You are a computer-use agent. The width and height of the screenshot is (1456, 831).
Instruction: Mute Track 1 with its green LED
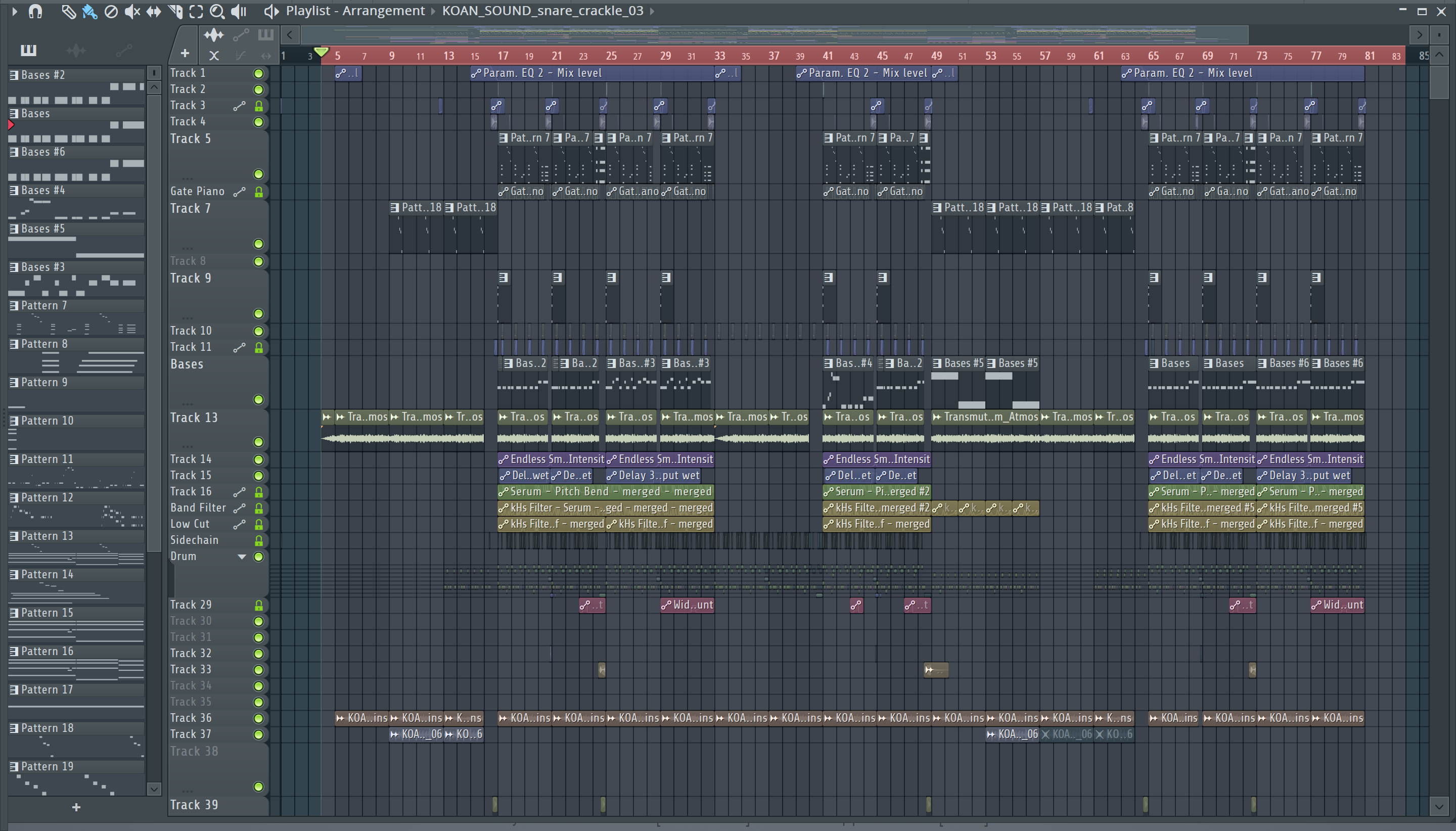point(258,73)
